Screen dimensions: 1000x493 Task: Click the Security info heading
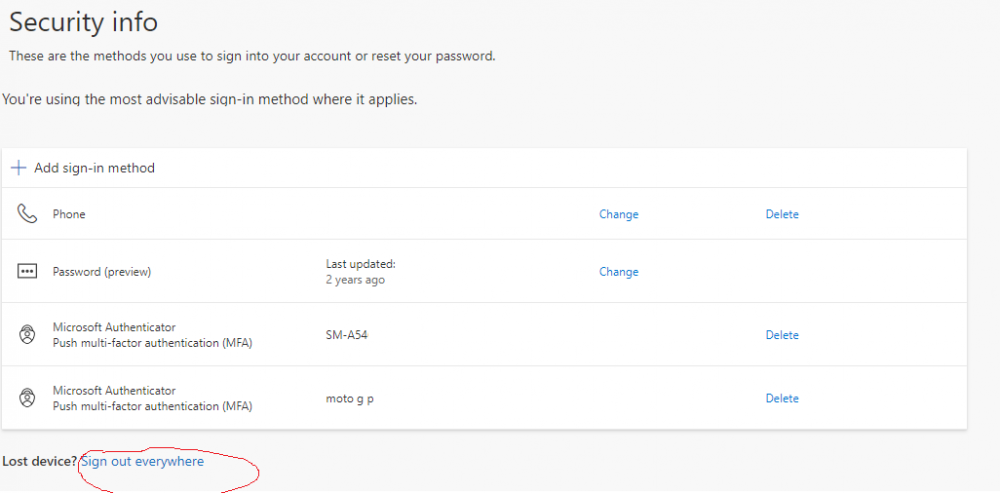(x=84, y=22)
